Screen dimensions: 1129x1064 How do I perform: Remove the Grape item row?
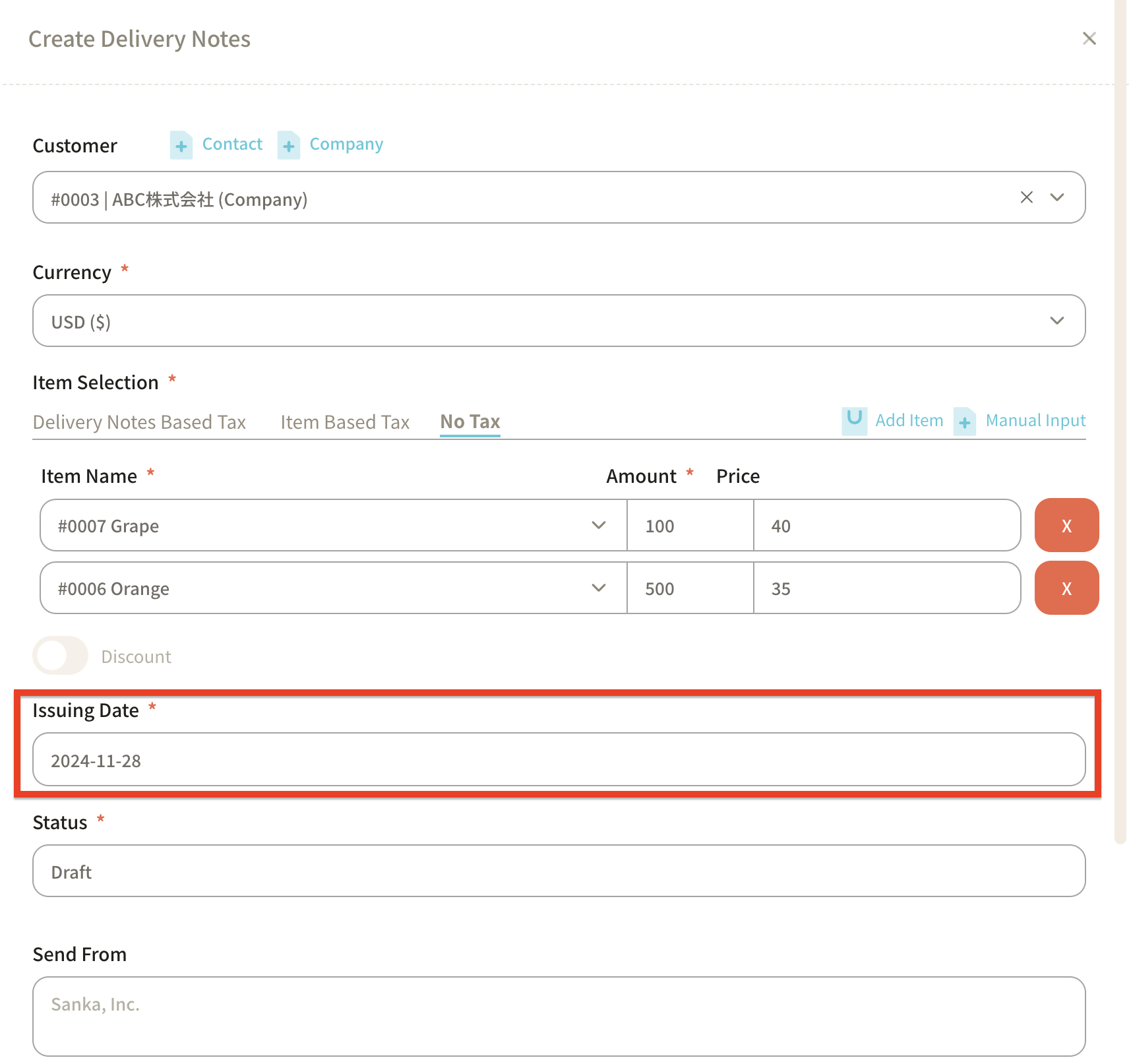[1066, 525]
